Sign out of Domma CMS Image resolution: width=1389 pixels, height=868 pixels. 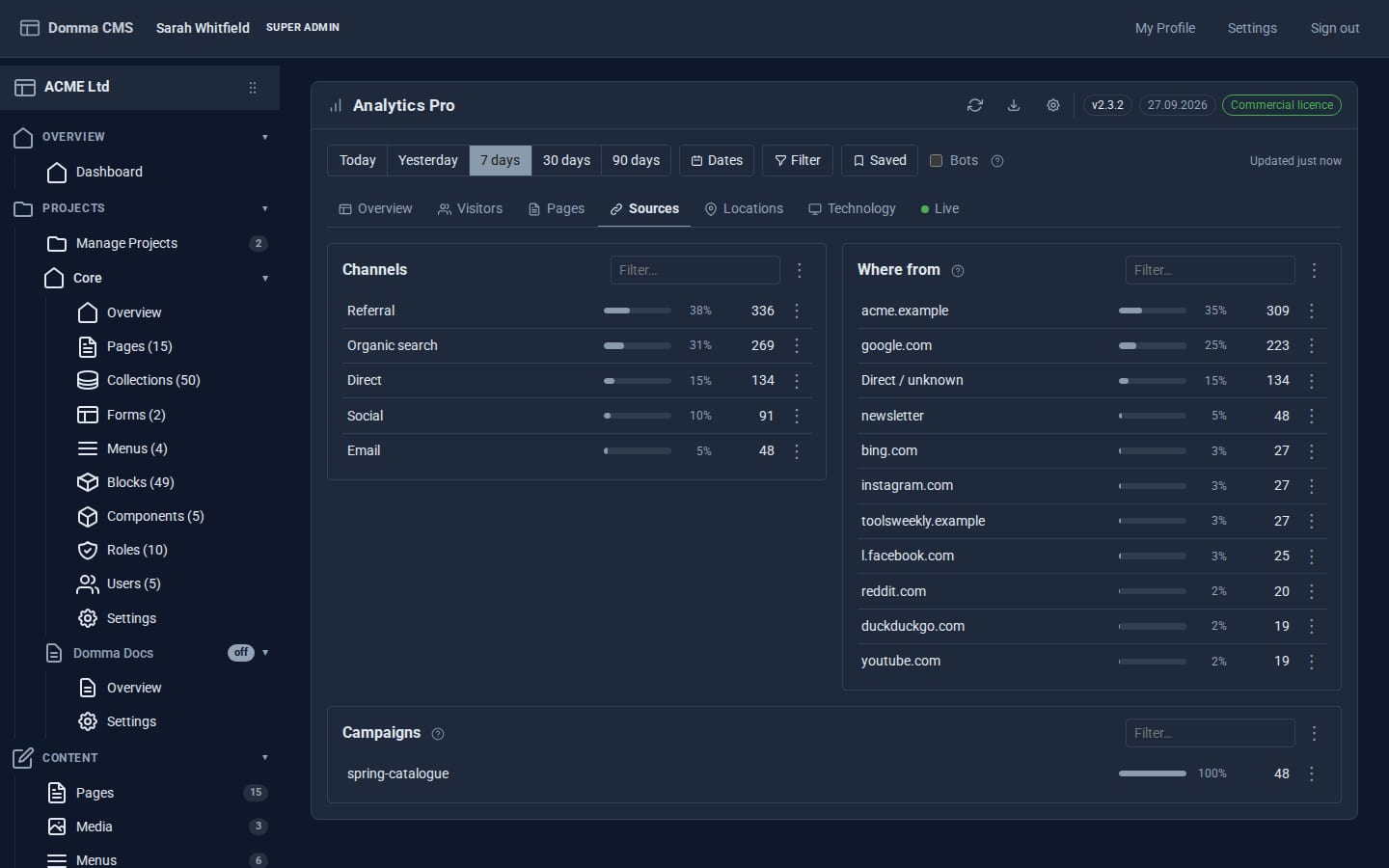(1335, 28)
